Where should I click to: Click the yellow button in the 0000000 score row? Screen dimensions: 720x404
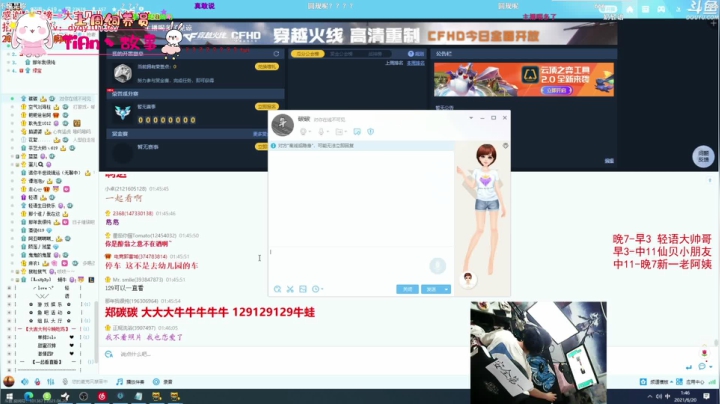tap(267, 107)
